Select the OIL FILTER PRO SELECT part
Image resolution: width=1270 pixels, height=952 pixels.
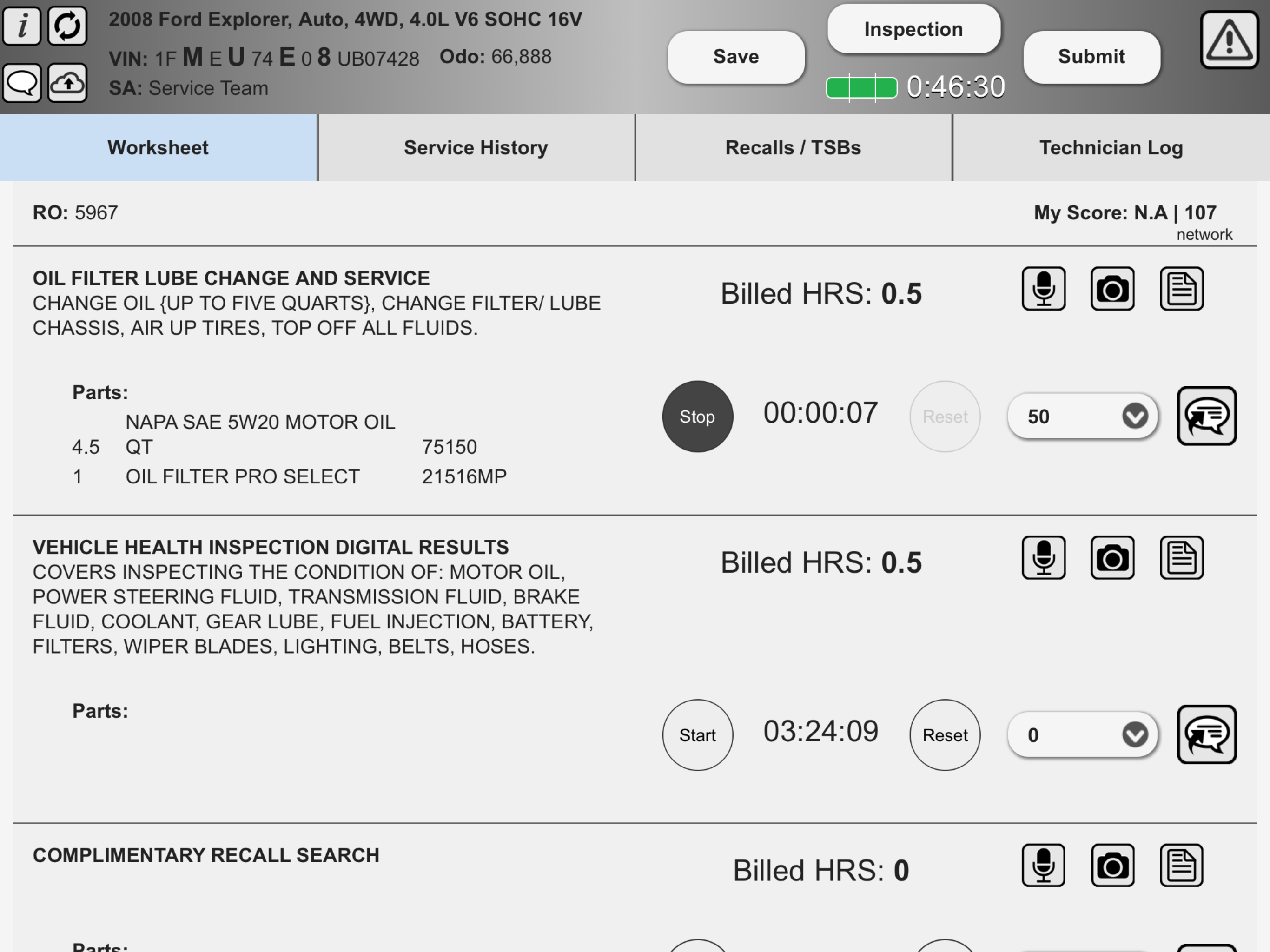[242, 476]
